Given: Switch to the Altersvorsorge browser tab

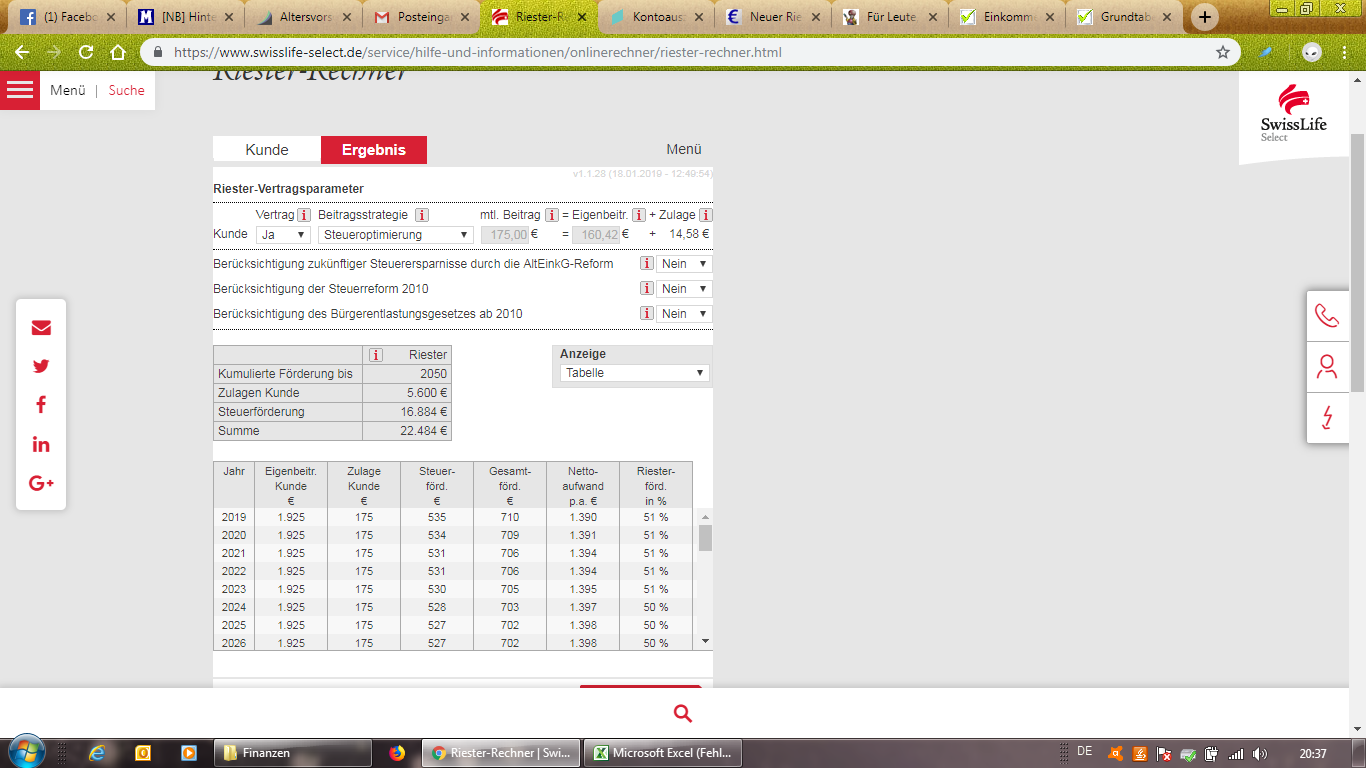Looking at the screenshot, I should [302, 17].
